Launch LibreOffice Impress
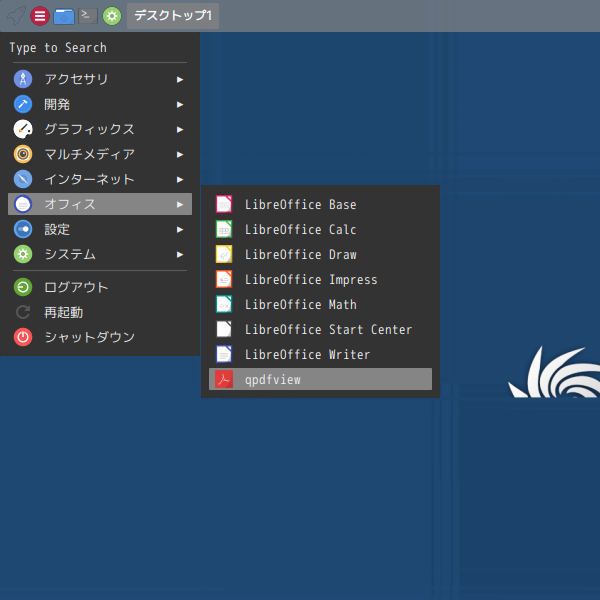The image size is (600, 600). pos(320,279)
